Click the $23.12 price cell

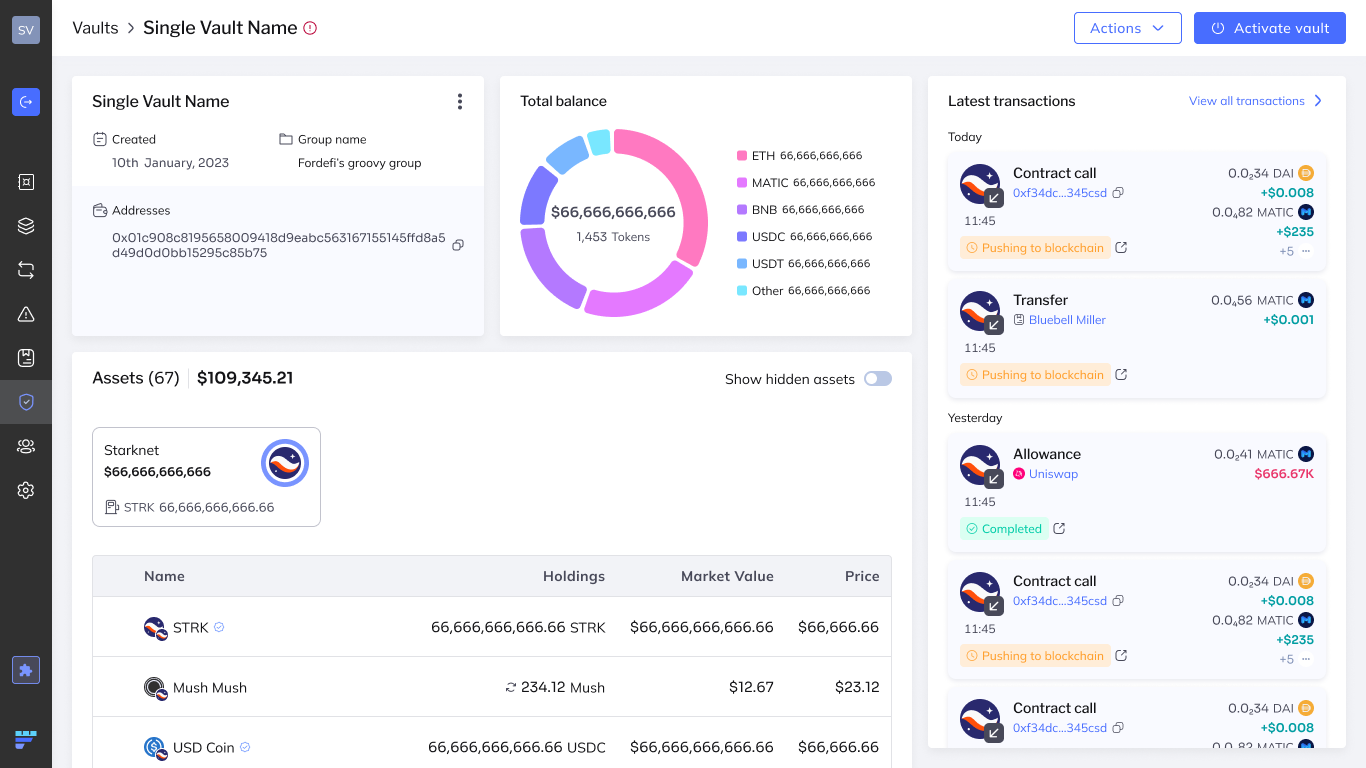tap(857, 687)
